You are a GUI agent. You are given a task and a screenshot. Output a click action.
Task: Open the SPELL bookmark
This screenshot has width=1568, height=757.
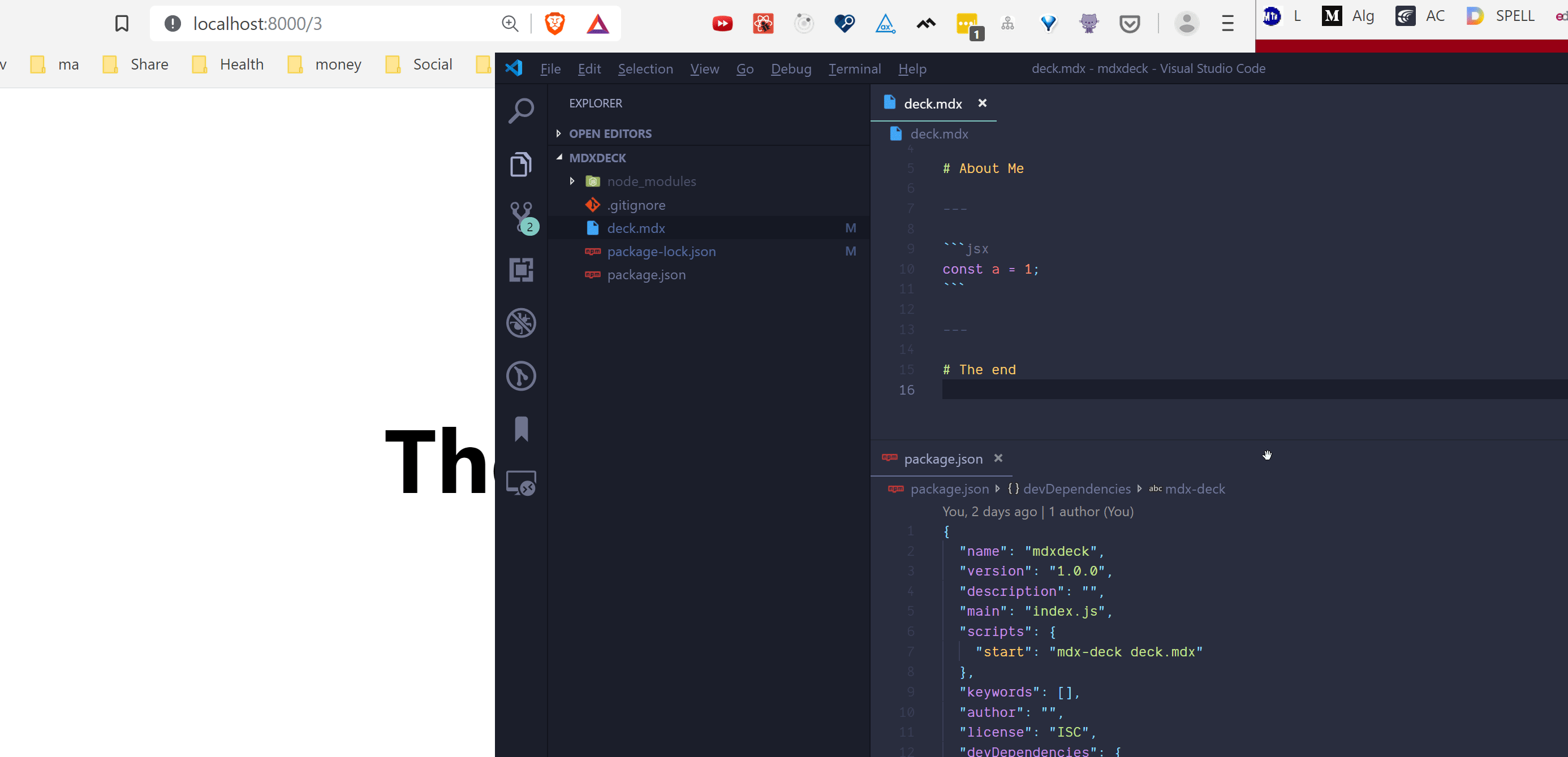click(x=1500, y=16)
